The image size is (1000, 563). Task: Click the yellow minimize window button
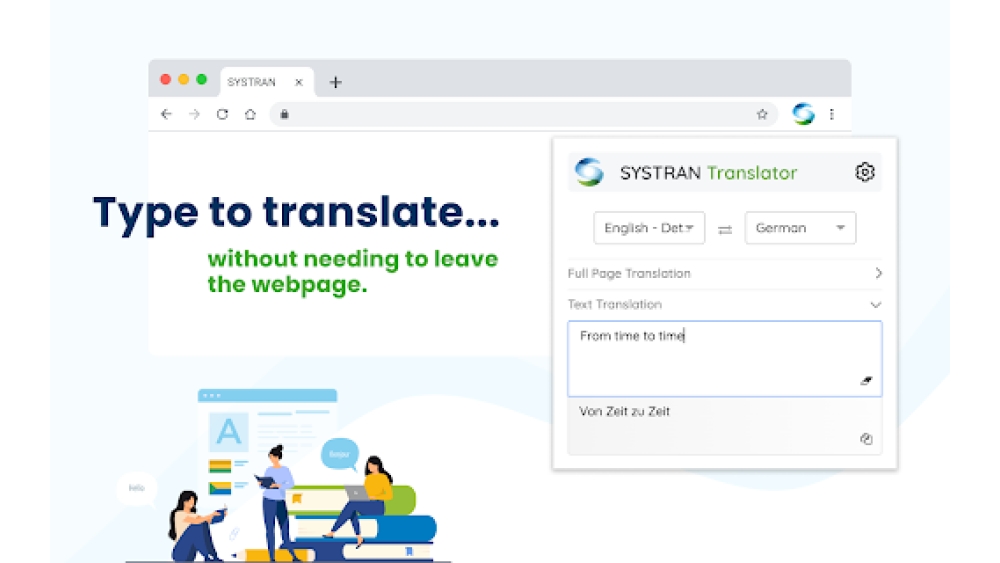click(184, 79)
